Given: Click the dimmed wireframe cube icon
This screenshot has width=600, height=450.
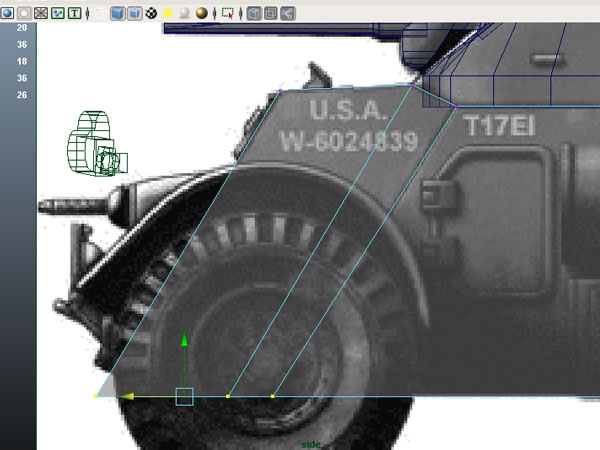Looking at the screenshot, I should click(x=101, y=13).
